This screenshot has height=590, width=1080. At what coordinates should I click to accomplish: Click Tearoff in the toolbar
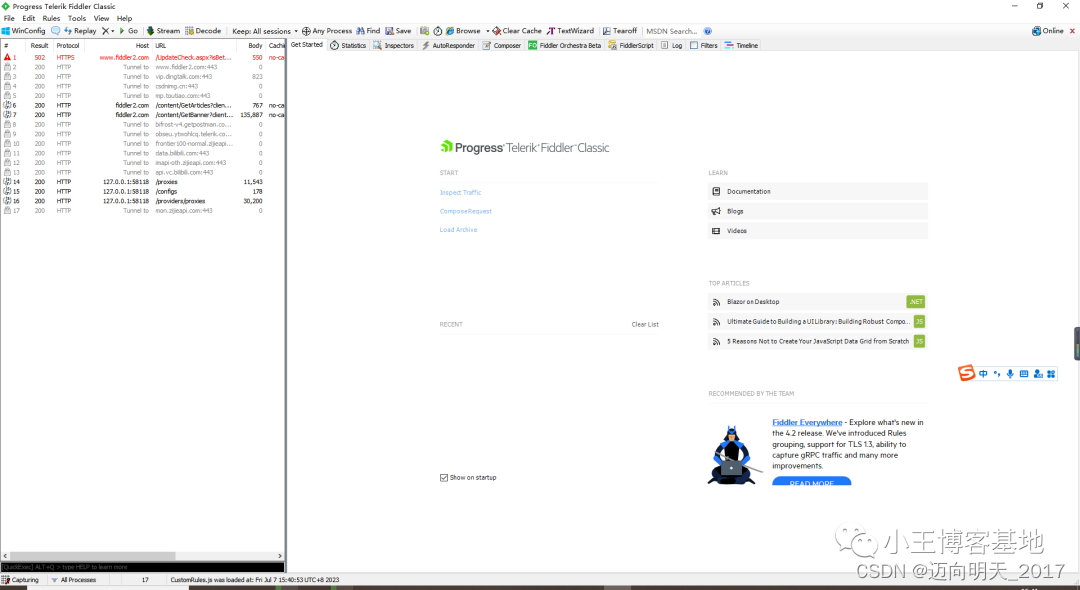[x=620, y=31]
